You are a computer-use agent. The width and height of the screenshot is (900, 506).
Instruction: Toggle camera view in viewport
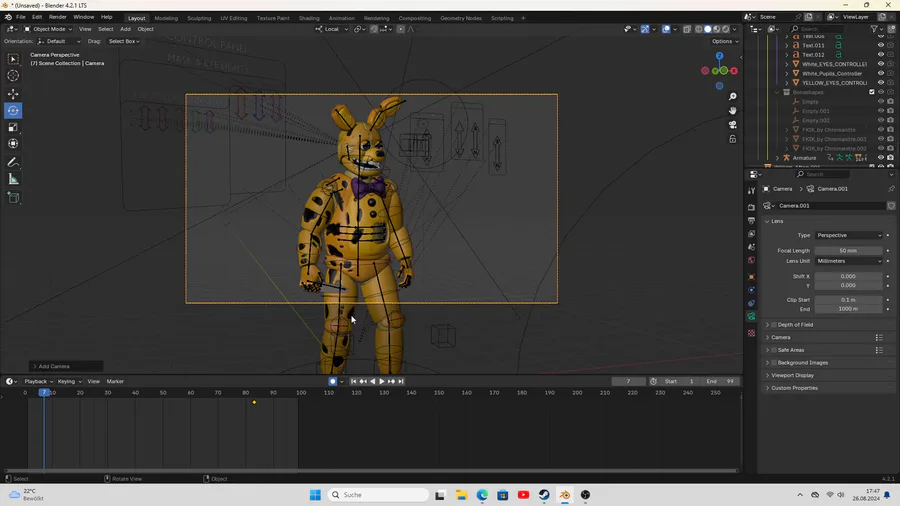(x=733, y=125)
